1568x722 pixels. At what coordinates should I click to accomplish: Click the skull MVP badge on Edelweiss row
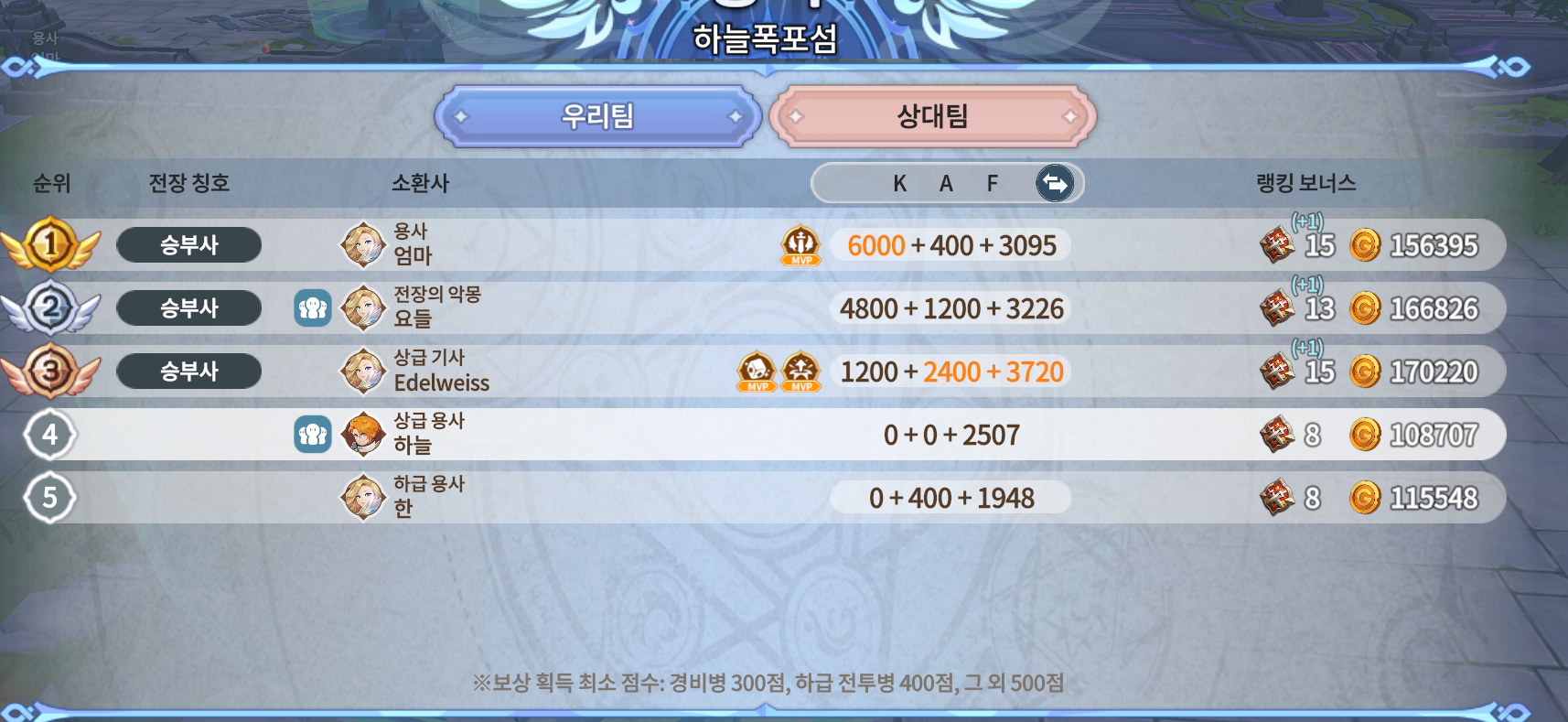click(x=757, y=372)
